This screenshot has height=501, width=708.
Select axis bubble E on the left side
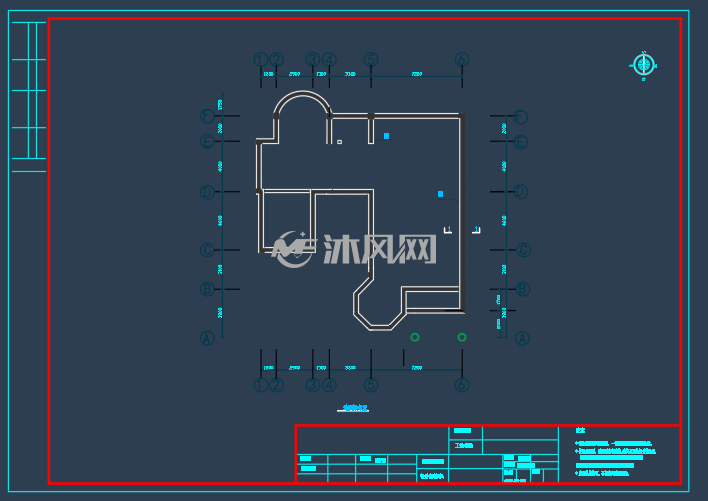207,141
